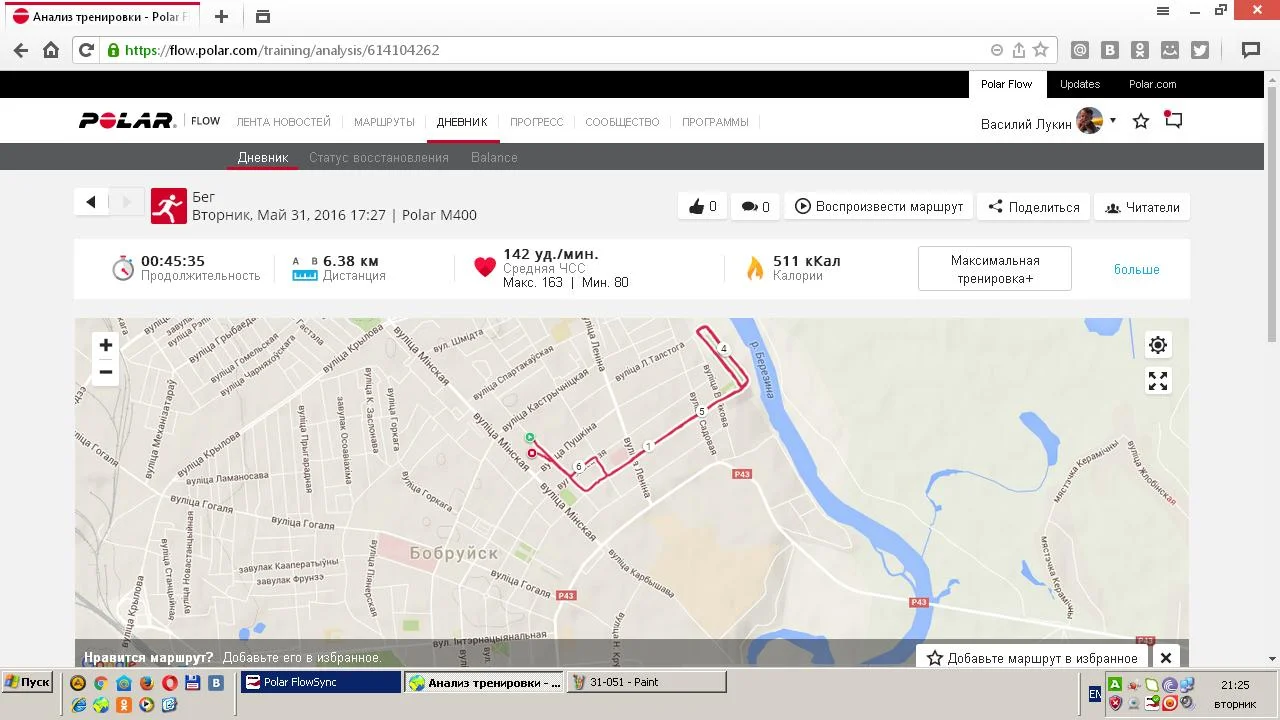
Task: Click kilometer marker 4 on the route
Action: pyautogui.click(x=723, y=349)
